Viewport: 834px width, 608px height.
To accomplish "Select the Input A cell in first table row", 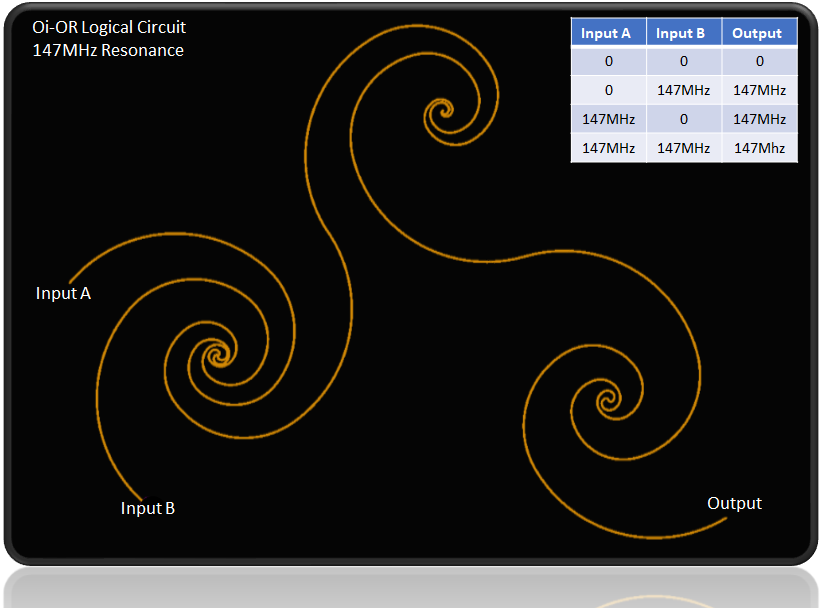I will 607,61.
